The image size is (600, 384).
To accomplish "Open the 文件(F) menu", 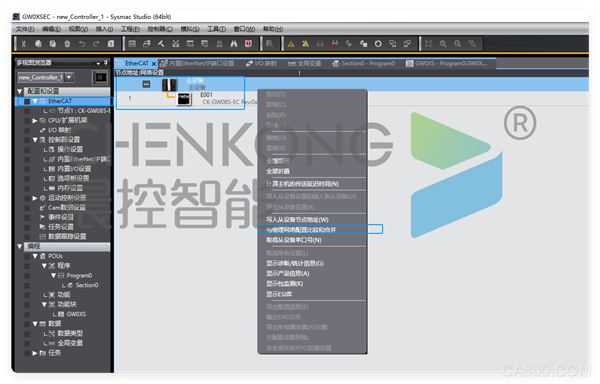I will tap(25, 29).
